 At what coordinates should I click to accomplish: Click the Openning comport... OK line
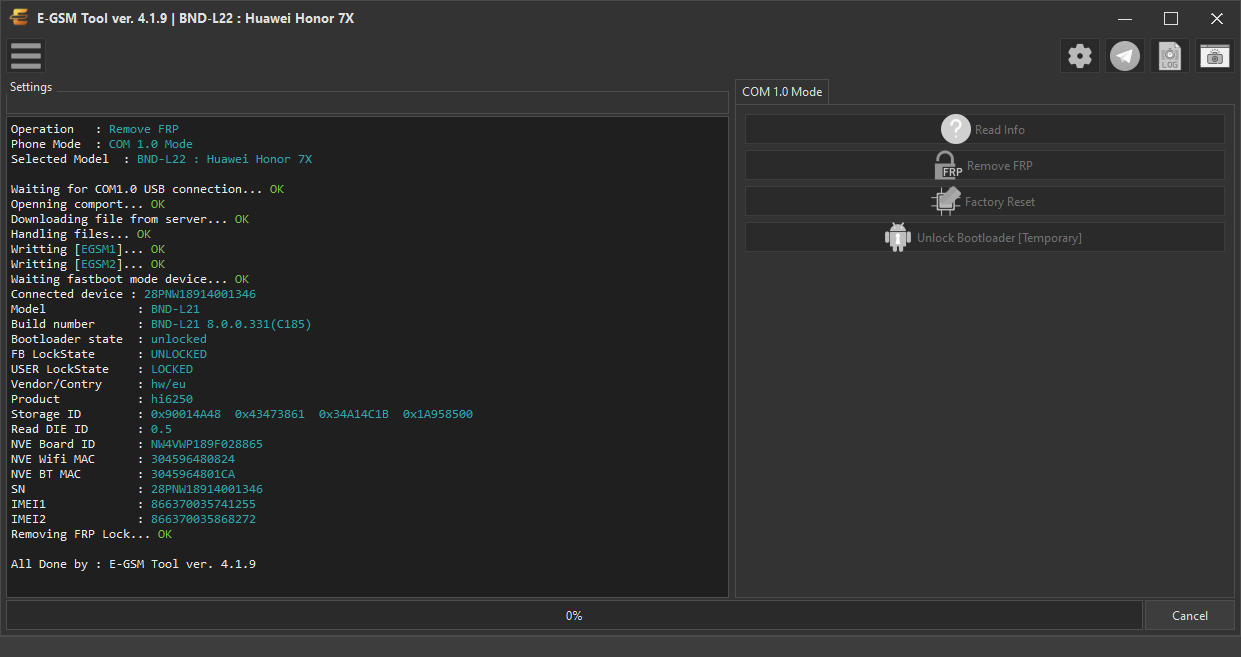(x=88, y=204)
